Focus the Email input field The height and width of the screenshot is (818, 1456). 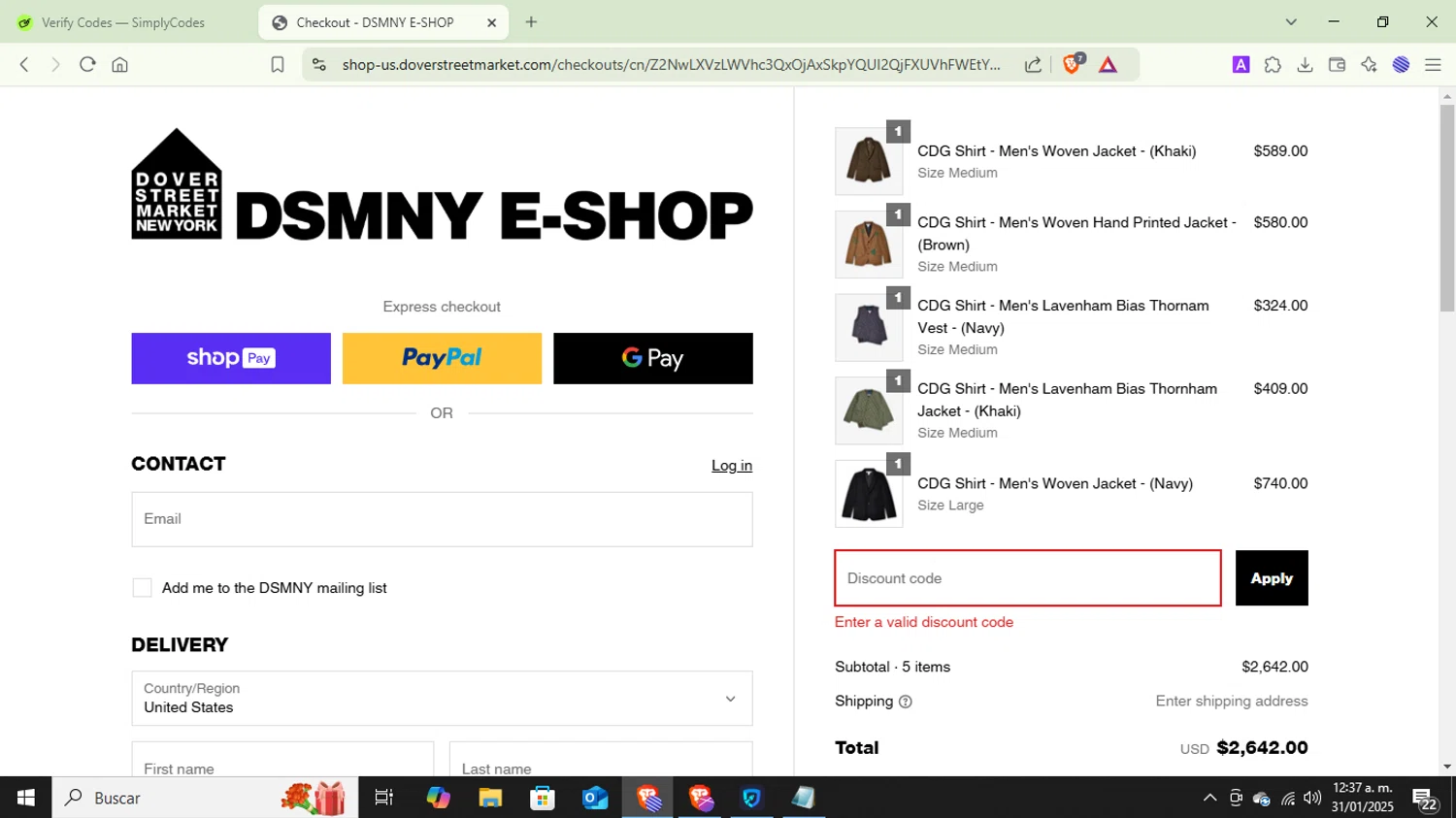[x=442, y=519]
